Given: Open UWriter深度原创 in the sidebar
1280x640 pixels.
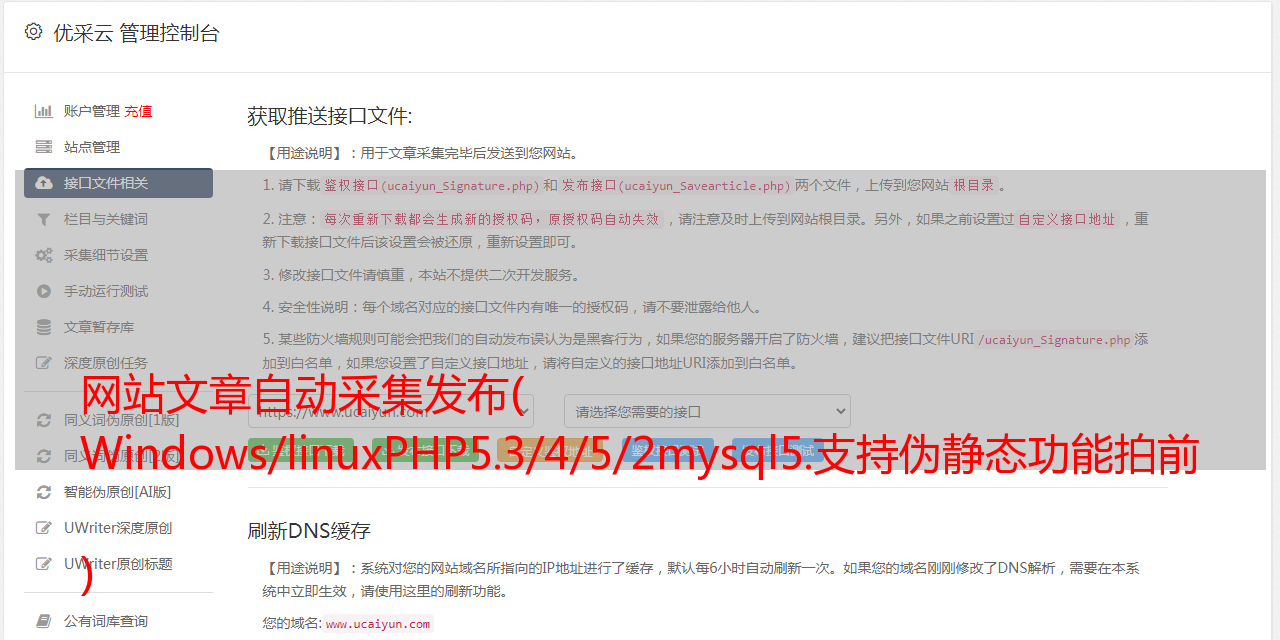Looking at the screenshot, I should coord(118,528).
